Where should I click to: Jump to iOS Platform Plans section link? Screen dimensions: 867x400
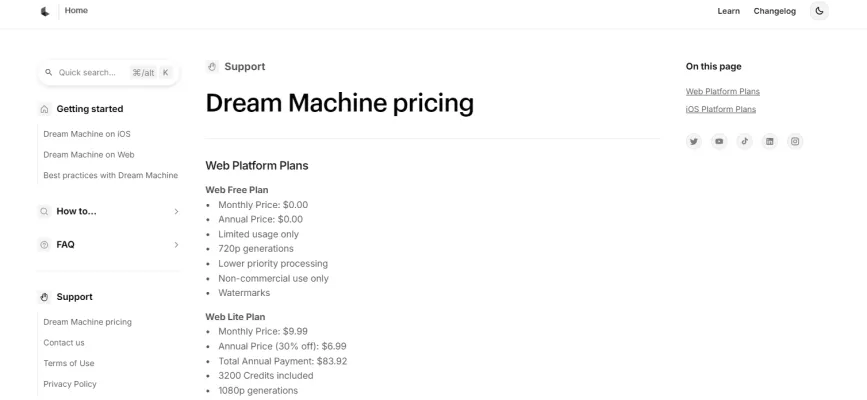(720, 109)
